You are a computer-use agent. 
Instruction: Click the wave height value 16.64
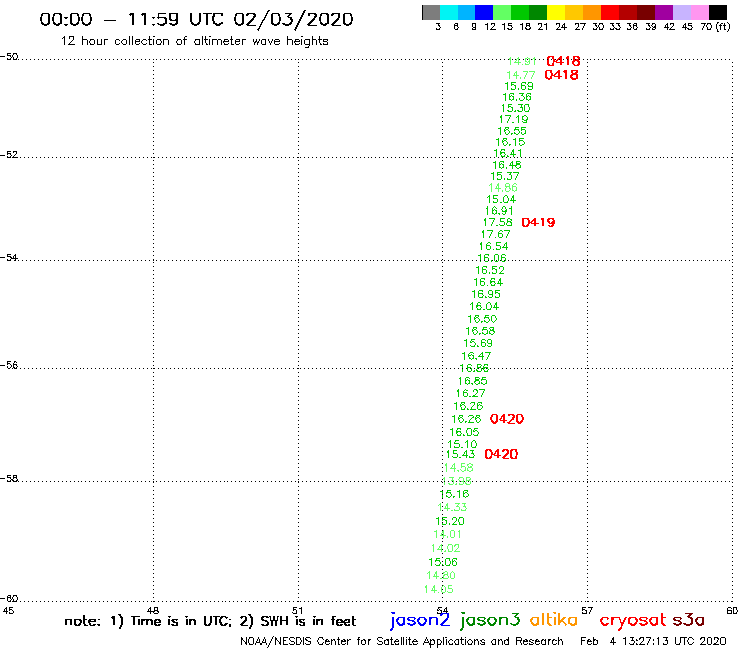click(488, 282)
